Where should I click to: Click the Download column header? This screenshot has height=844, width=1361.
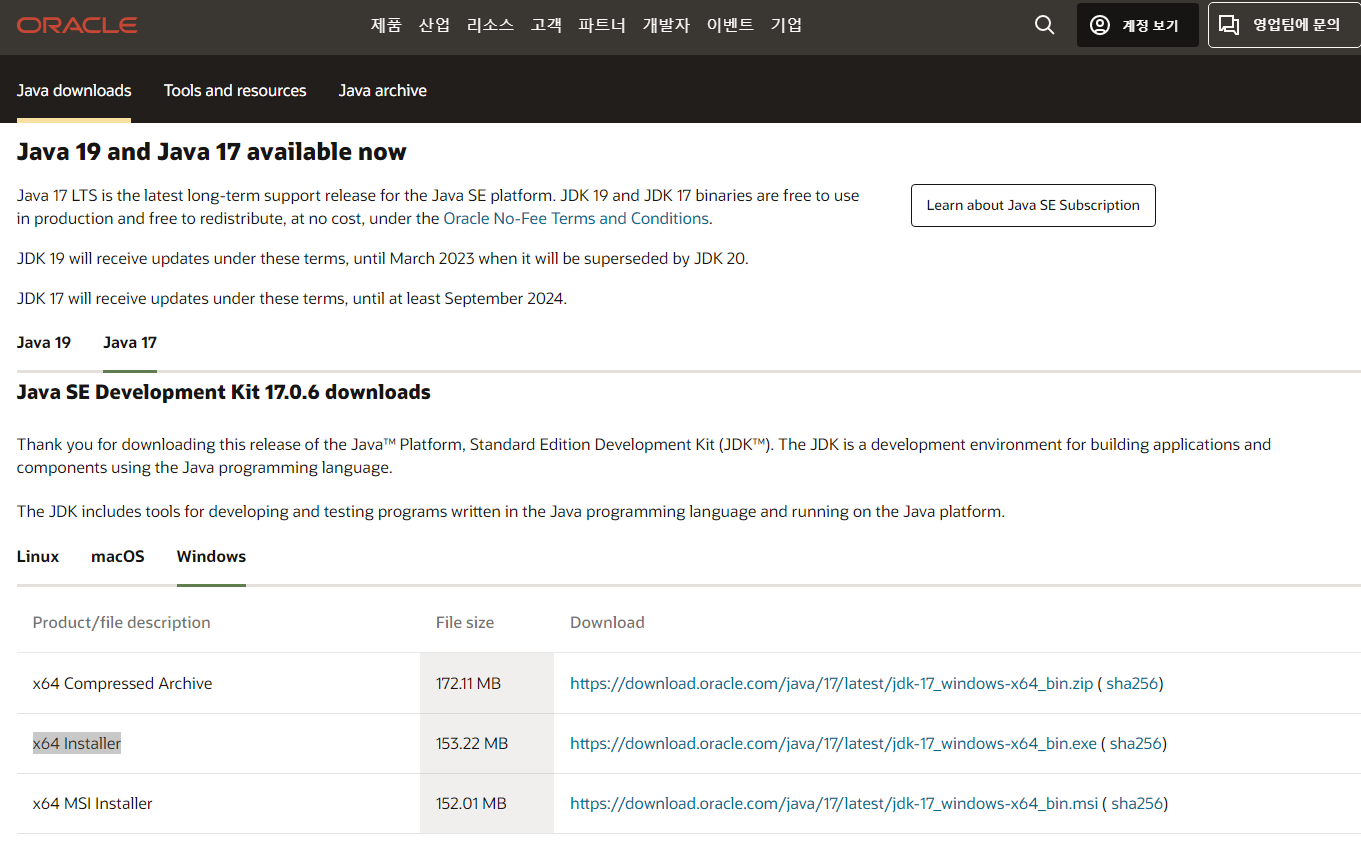[607, 622]
